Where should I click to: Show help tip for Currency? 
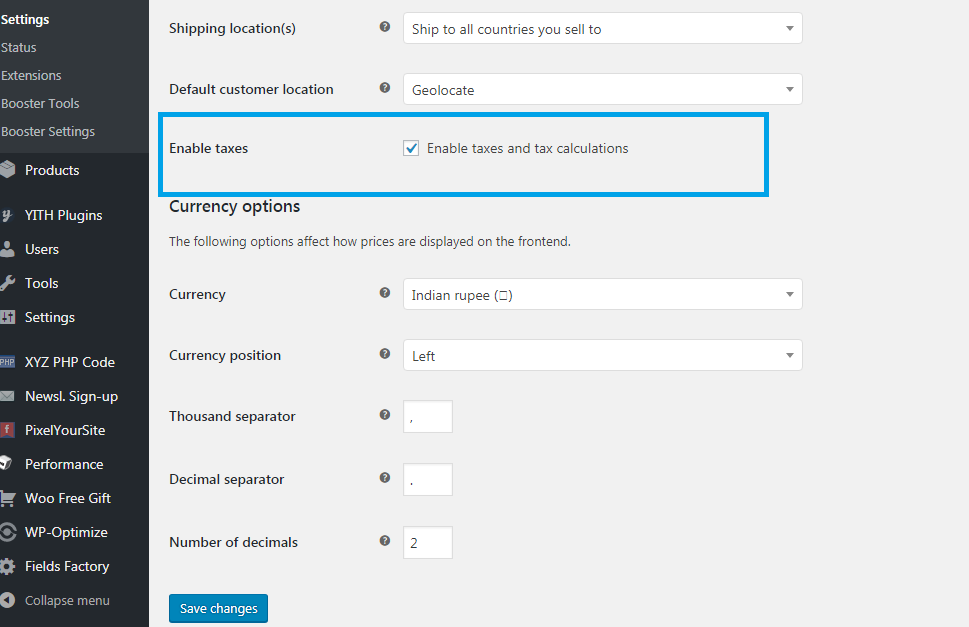coord(384,293)
